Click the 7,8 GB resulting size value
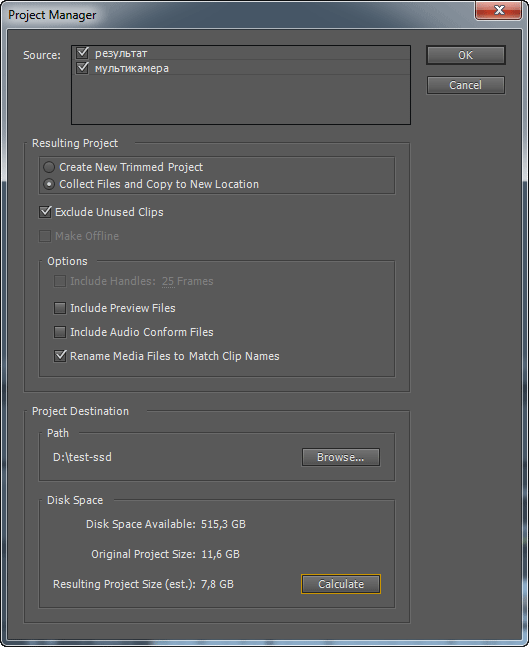Screen dimensions: 529x647 pyautogui.click(x=217, y=584)
